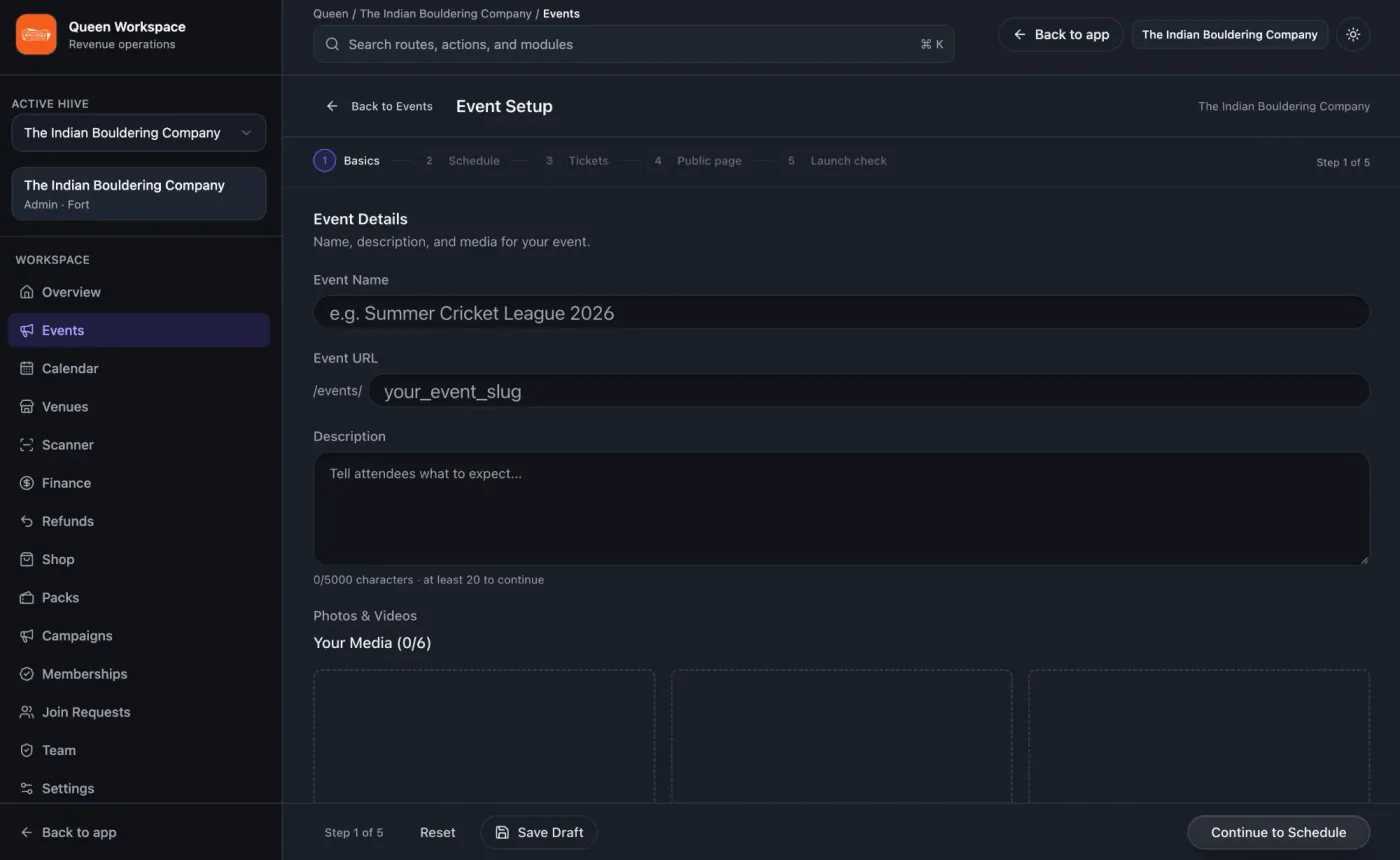
Task: Click the Join Requests people icon
Action: [x=27, y=712]
